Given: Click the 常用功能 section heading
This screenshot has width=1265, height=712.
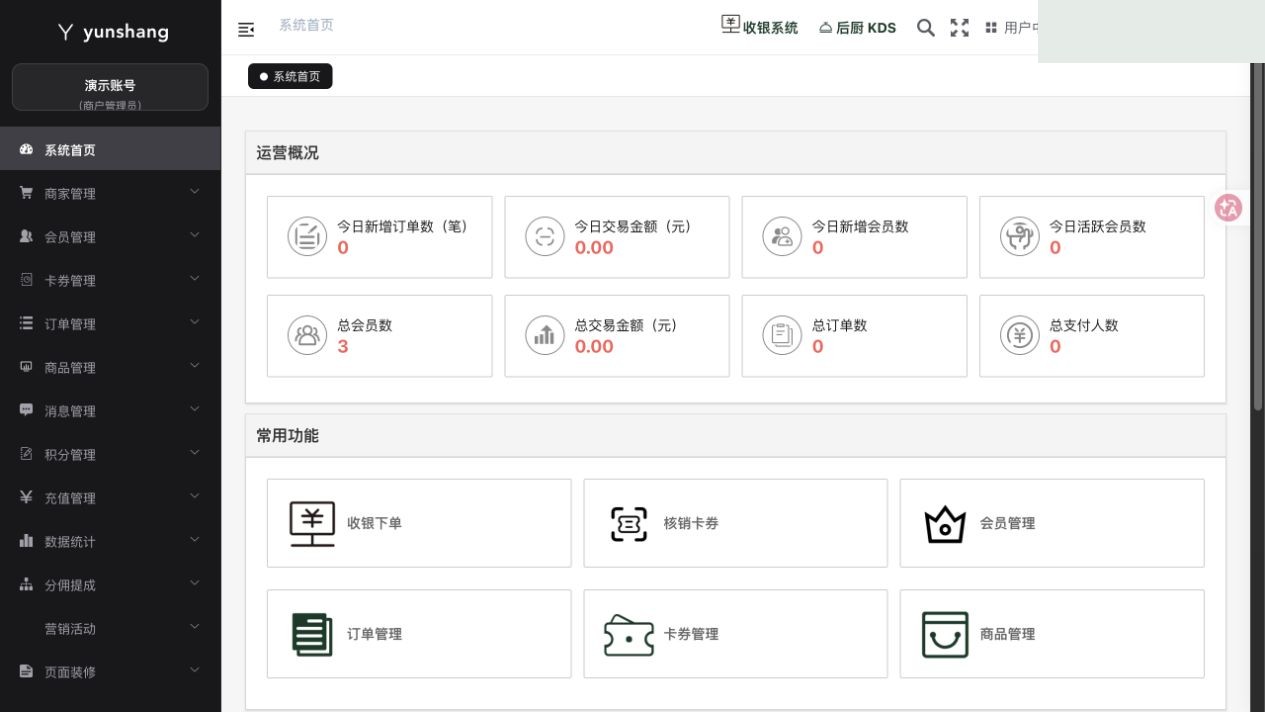Looking at the screenshot, I should click(x=287, y=436).
